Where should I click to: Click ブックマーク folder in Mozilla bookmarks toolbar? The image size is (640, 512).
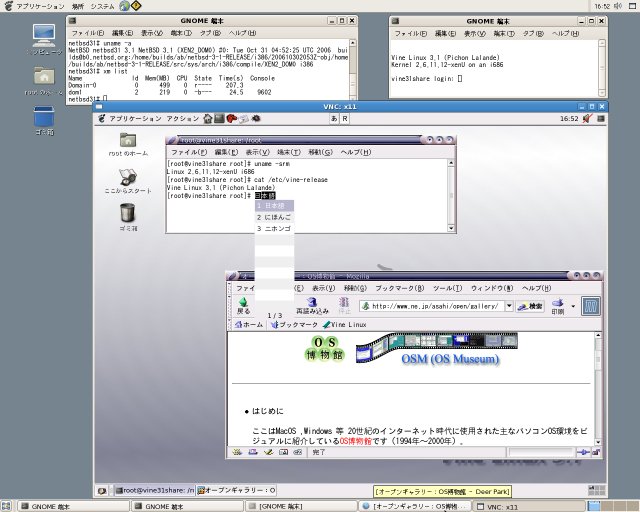[x=294, y=325]
